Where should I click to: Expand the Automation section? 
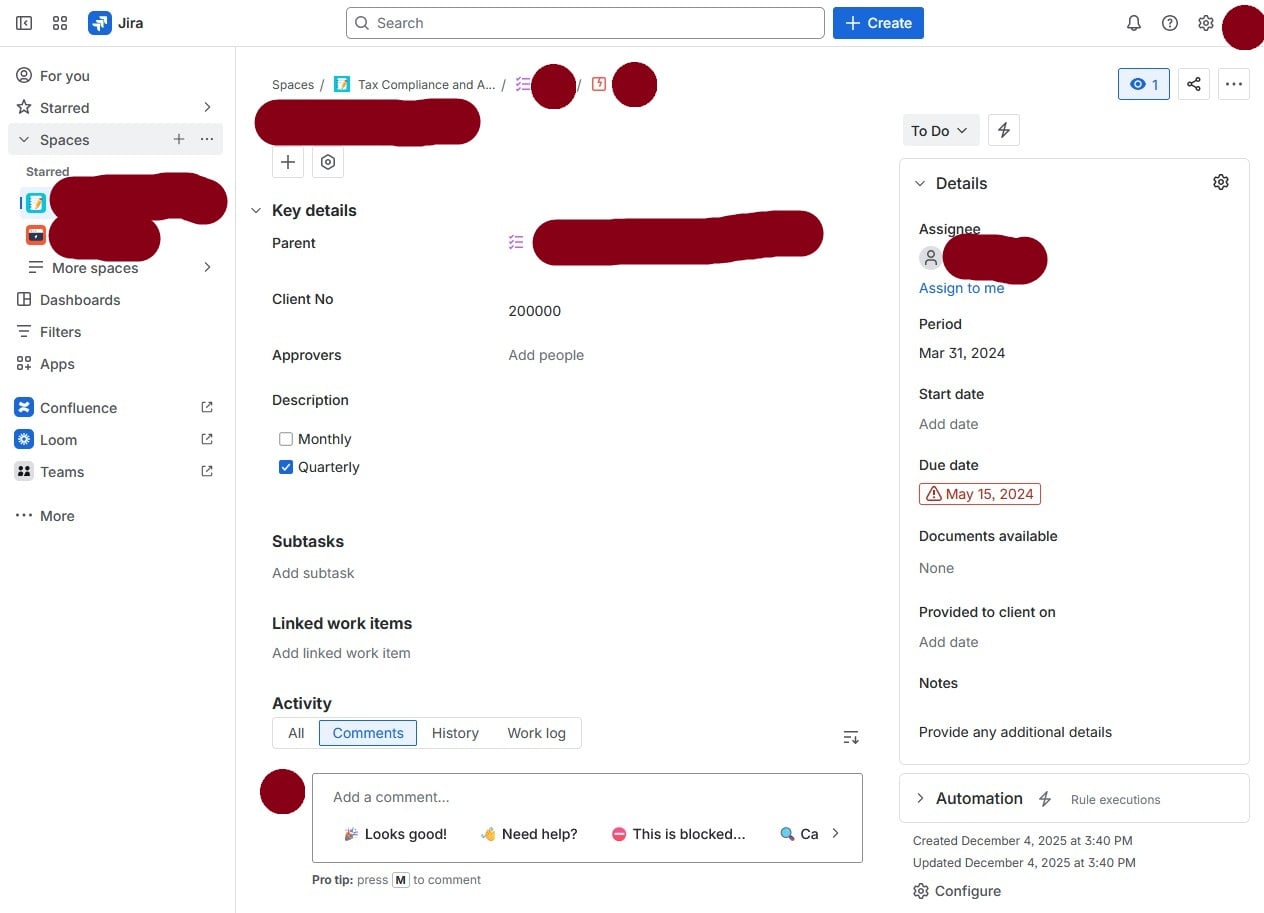click(x=920, y=798)
